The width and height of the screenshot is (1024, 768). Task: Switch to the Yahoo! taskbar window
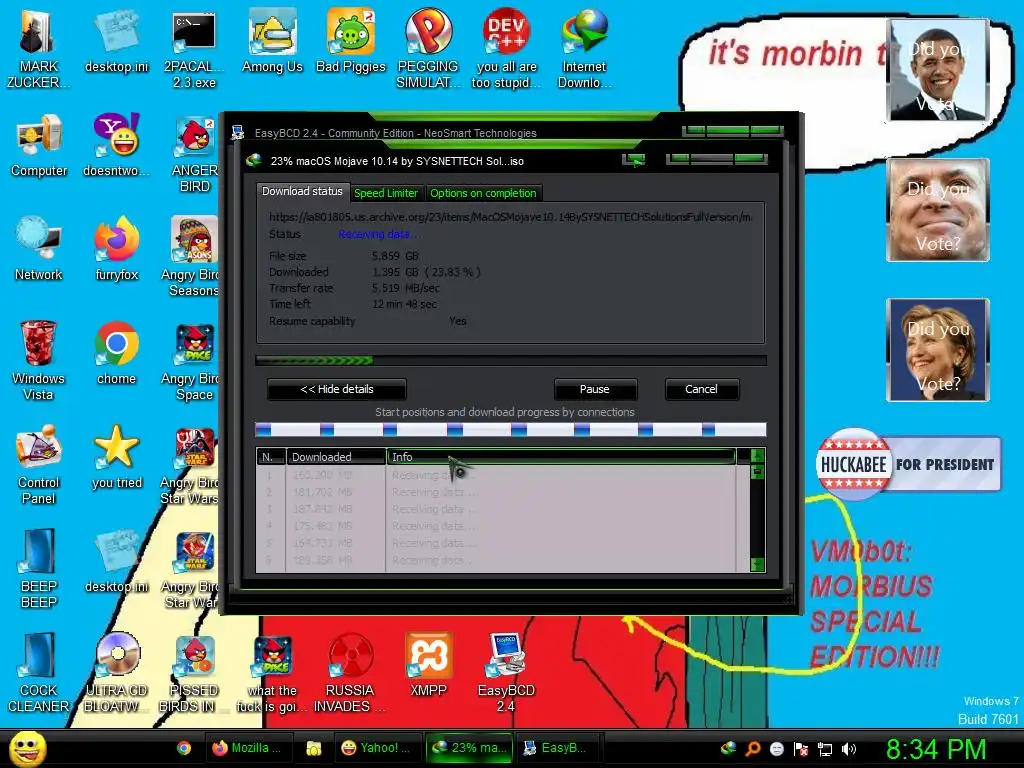378,748
